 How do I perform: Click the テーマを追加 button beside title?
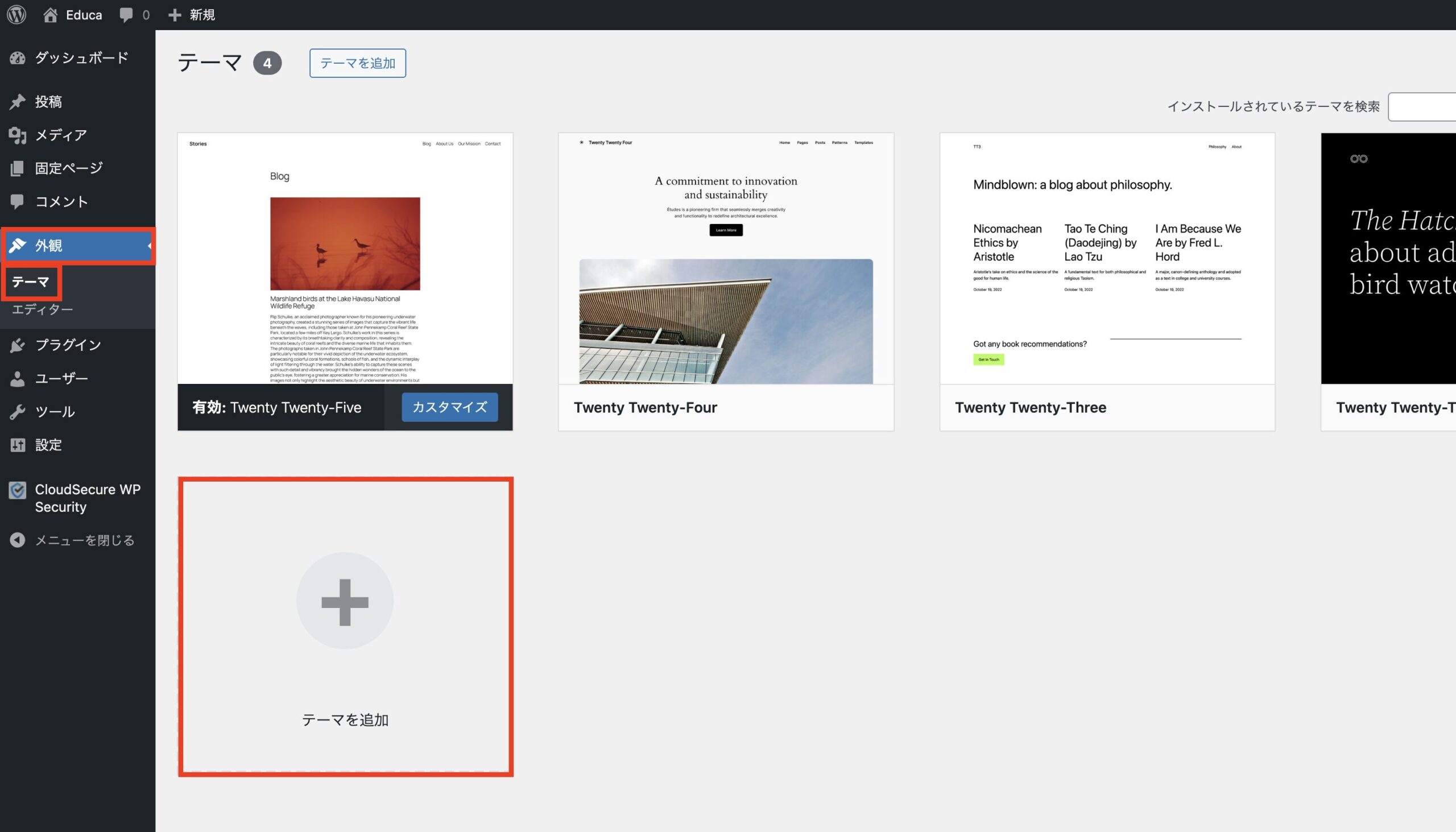(357, 63)
